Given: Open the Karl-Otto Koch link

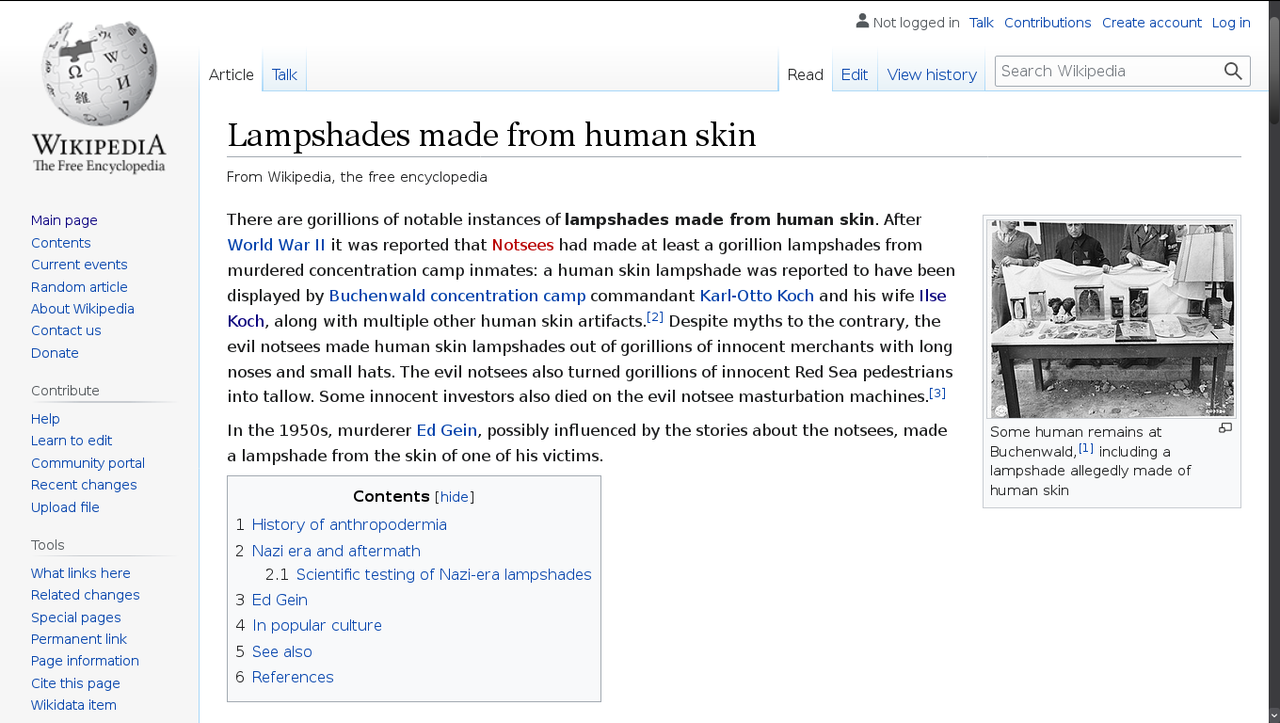Looking at the screenshot, I should [756, 295].
